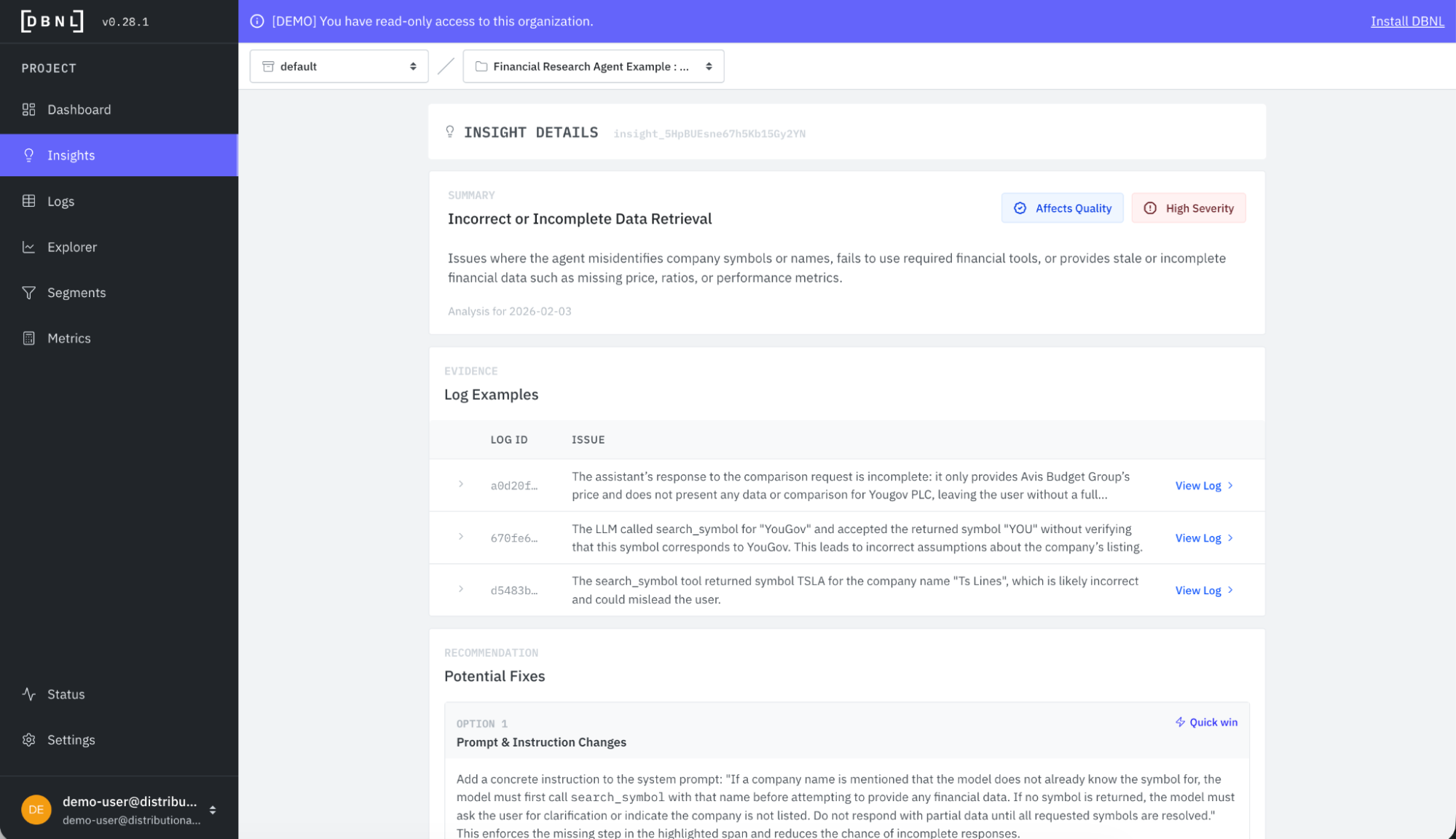
Task: Click the Segments funnel icon
Action: 29,293
